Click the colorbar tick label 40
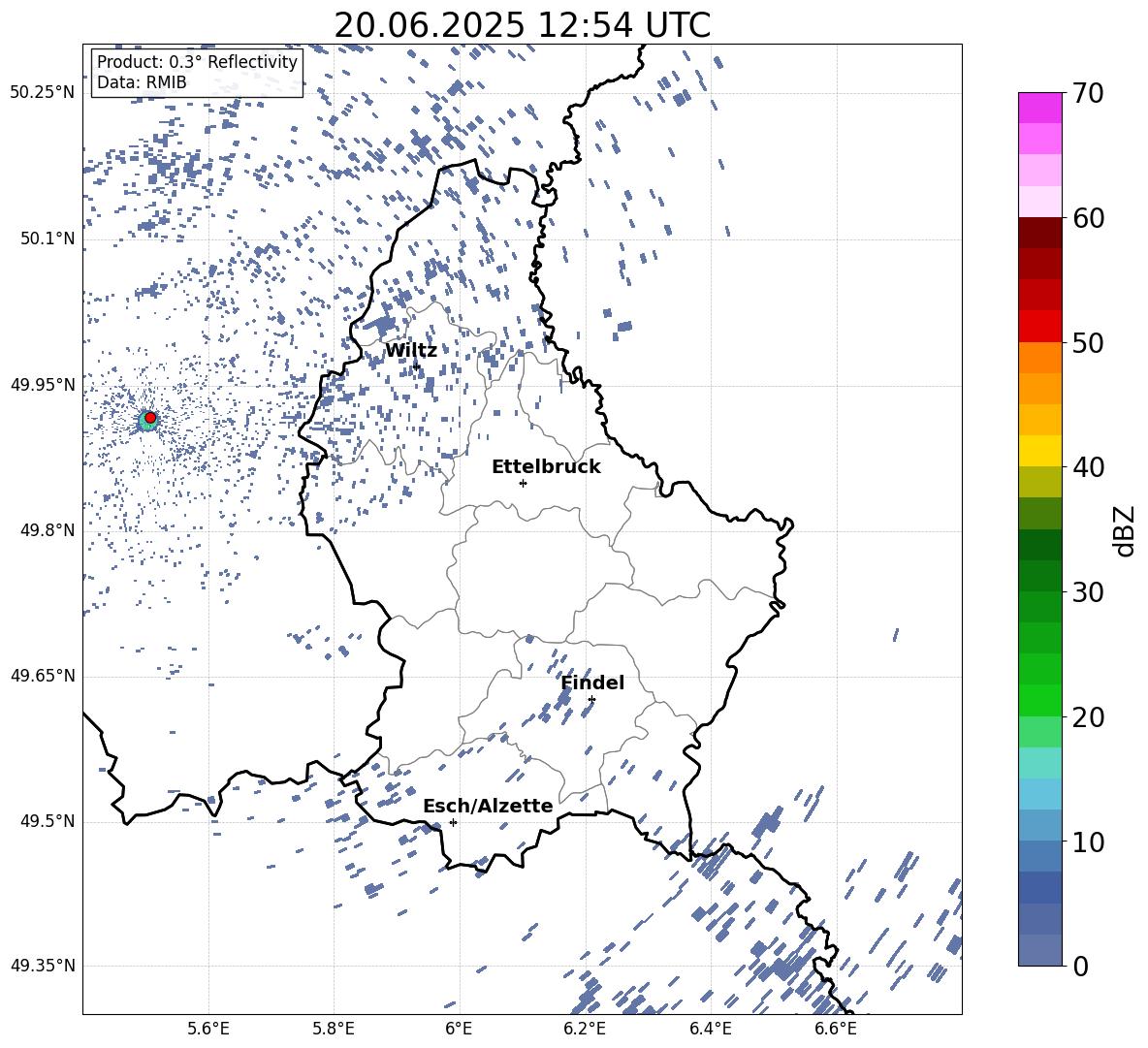The image size is (1148, 1048). pyautogui.click(x=1088, y=467)
